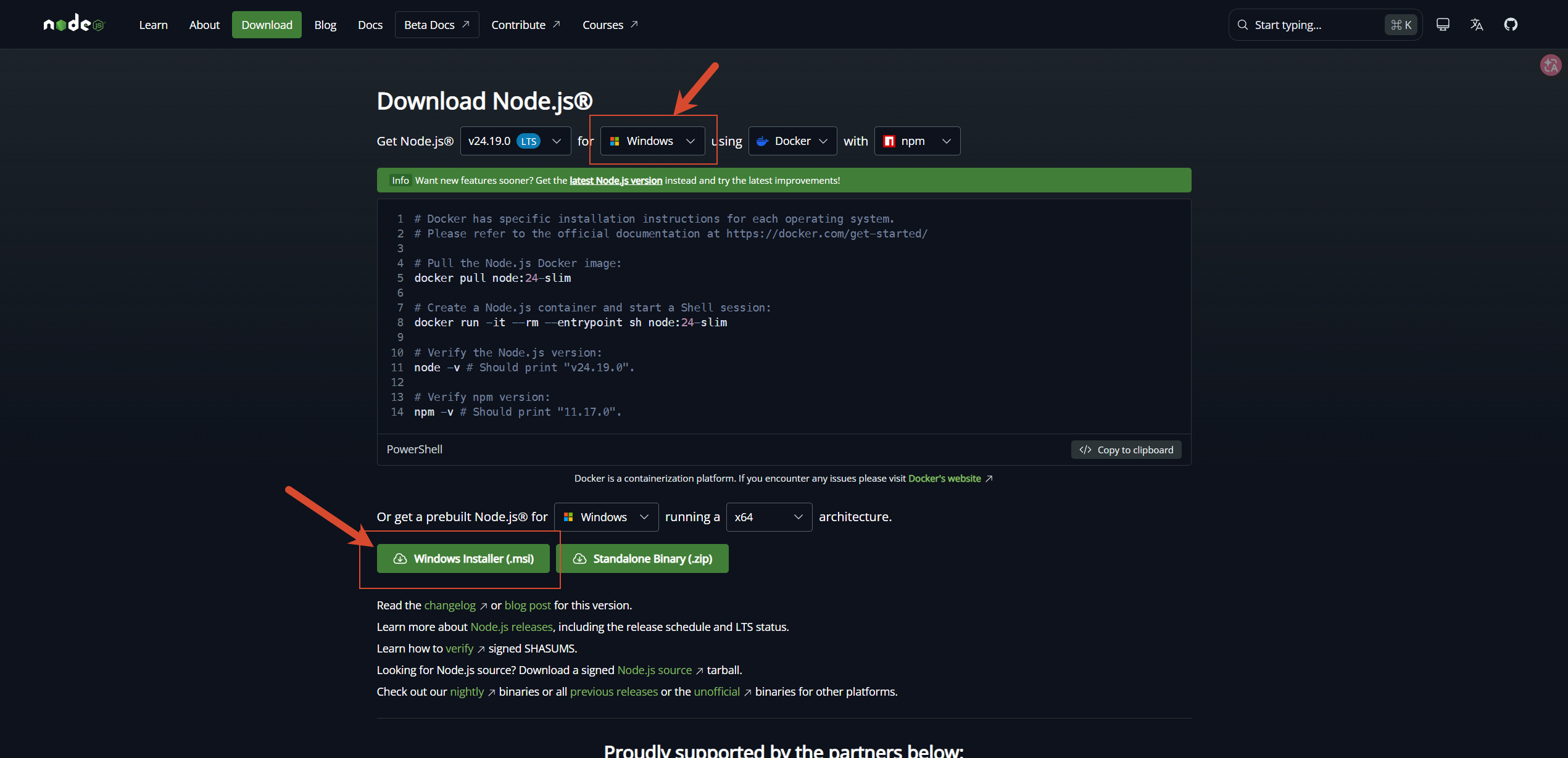Click the download cloud icon on .msi button
This screenshot has width=1568, height=758.
point(400,559)
